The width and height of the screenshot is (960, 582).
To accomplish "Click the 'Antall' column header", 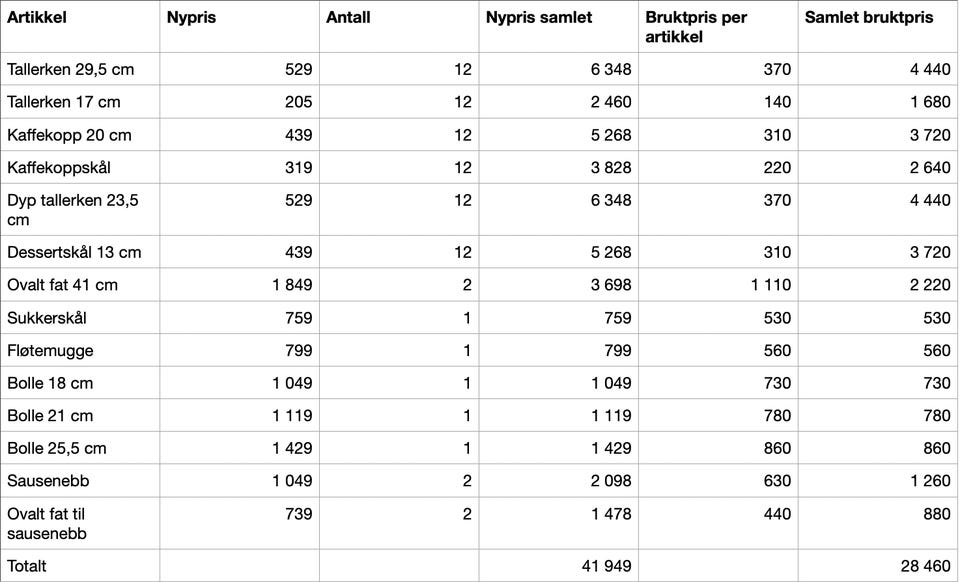I will point(348,18).
